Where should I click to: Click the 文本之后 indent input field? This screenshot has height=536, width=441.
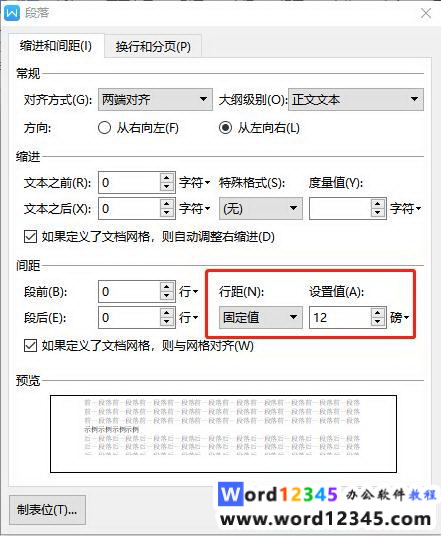click(x=129, y=209)
